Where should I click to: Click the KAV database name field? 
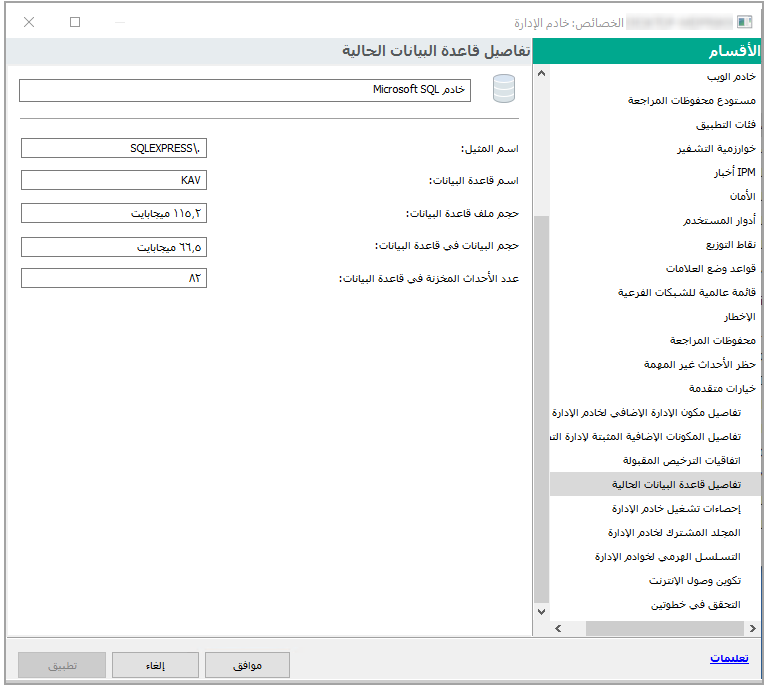[113, 180]
